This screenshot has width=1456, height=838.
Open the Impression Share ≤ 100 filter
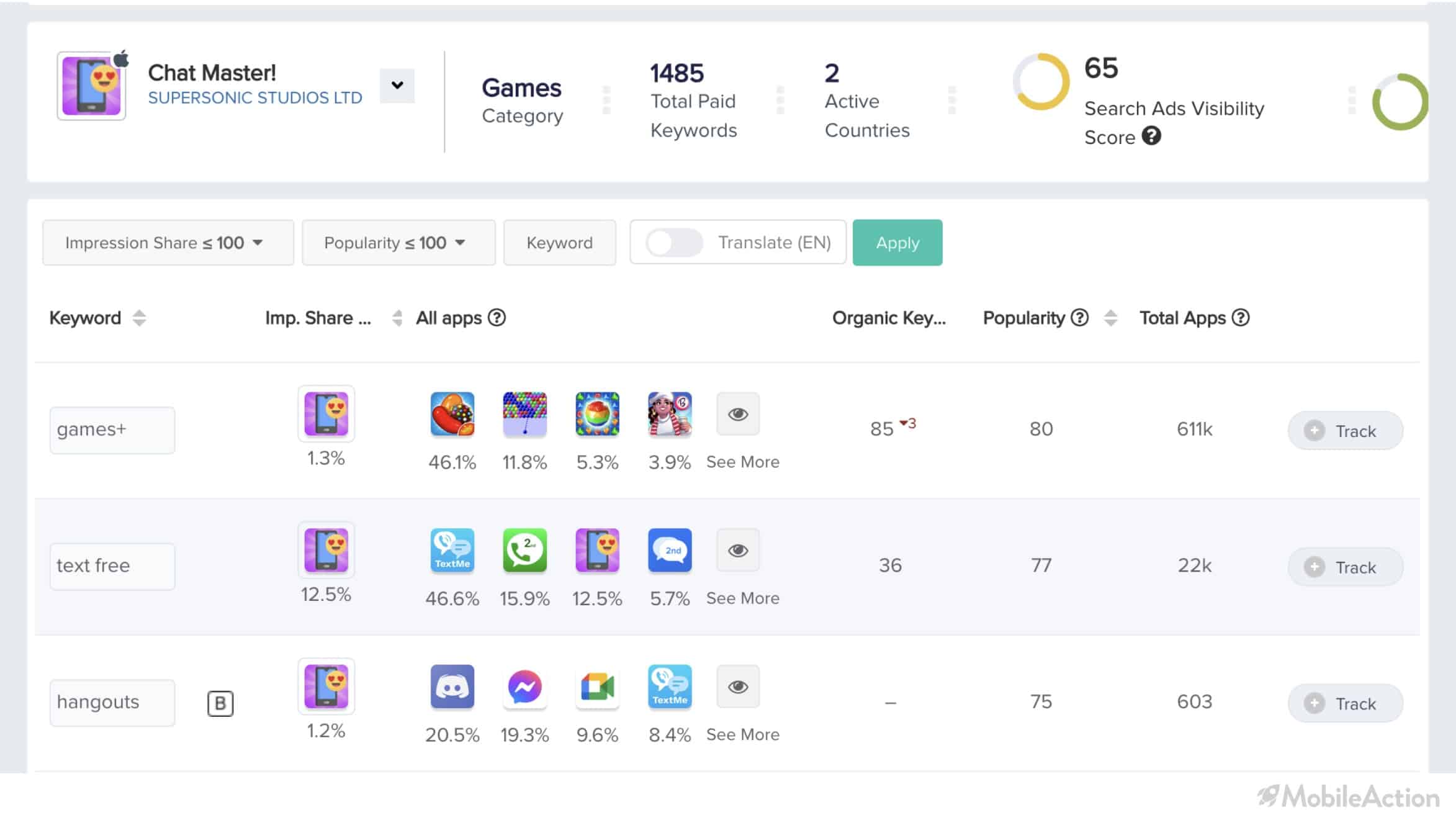168,243
